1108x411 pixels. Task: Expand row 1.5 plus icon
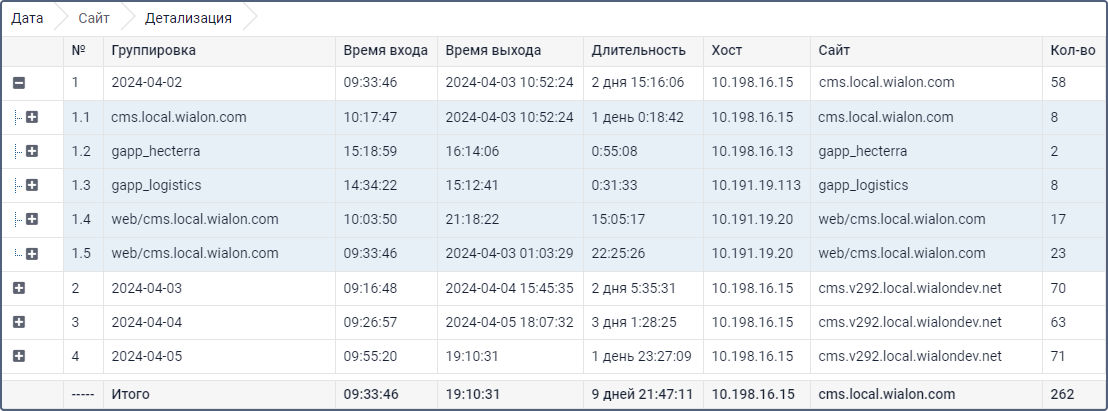tap(32, 254)
